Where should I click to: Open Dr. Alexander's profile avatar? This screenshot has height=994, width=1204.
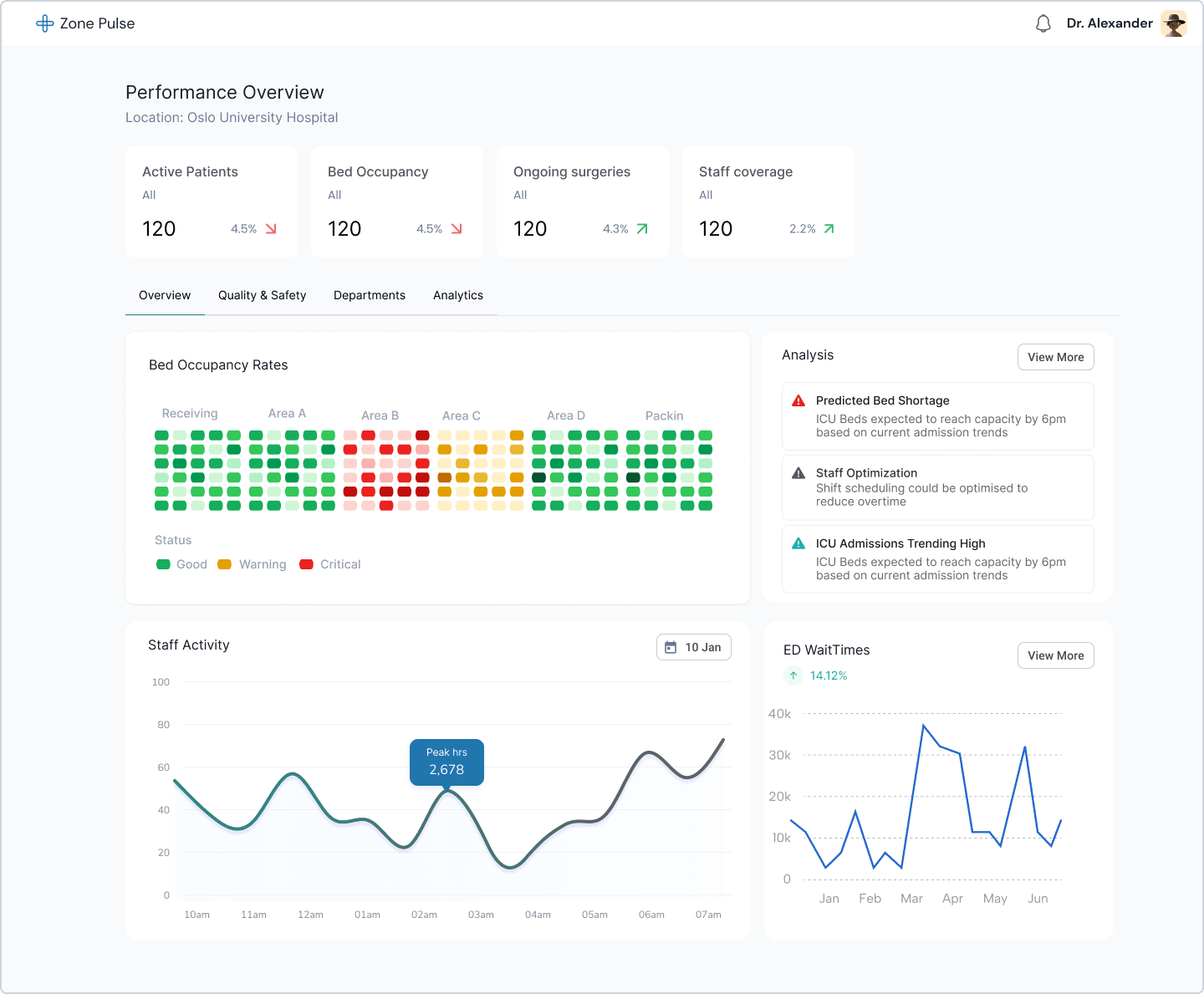coord(1174,23)
